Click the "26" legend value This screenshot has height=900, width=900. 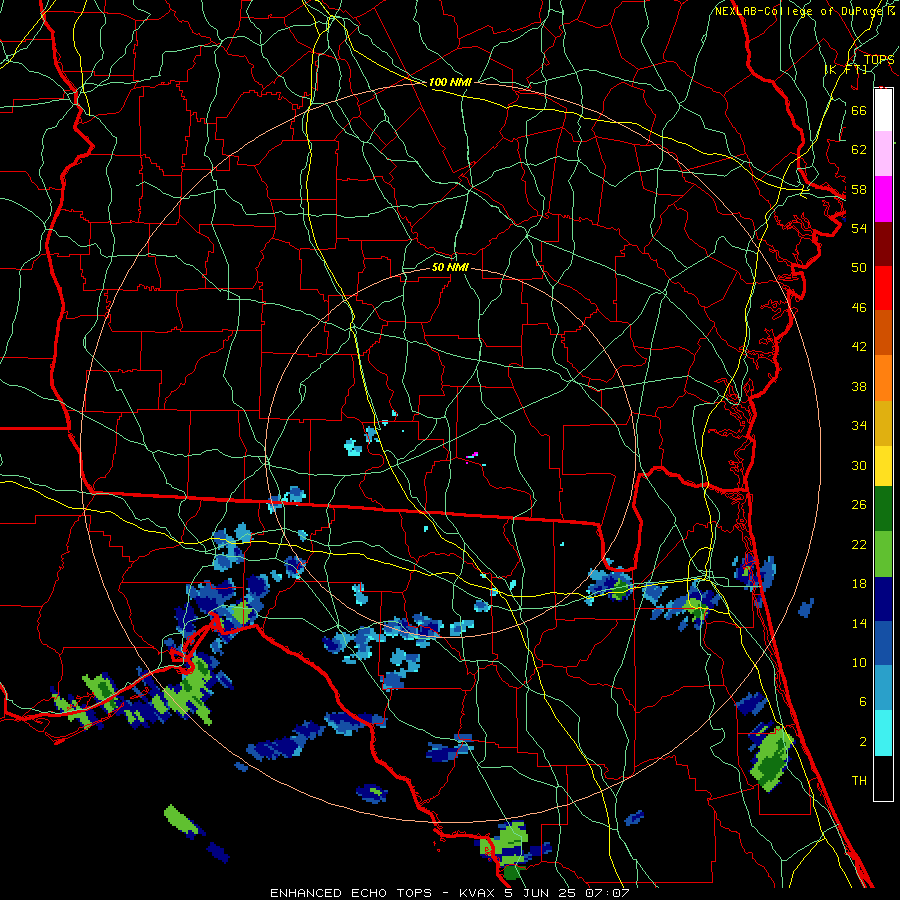click(859, 505)
